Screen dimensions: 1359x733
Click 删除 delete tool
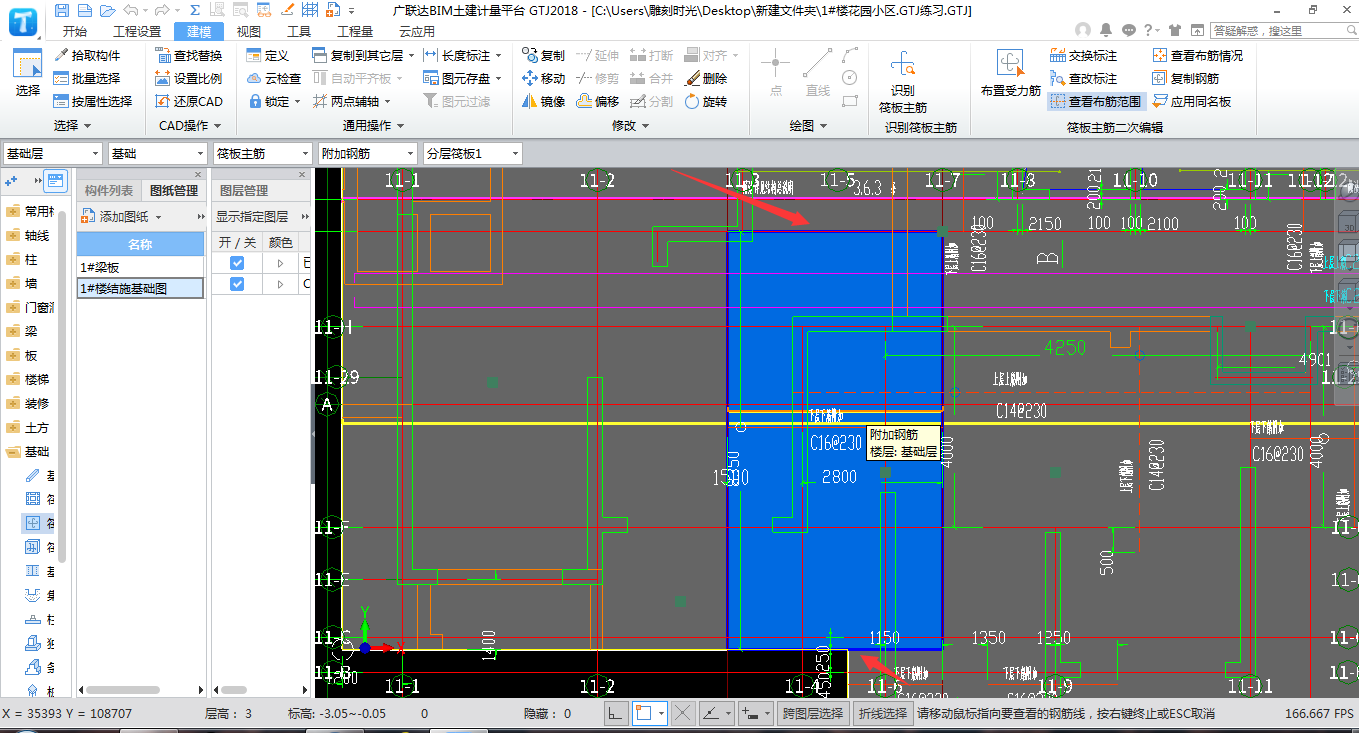tap(706, 78)
